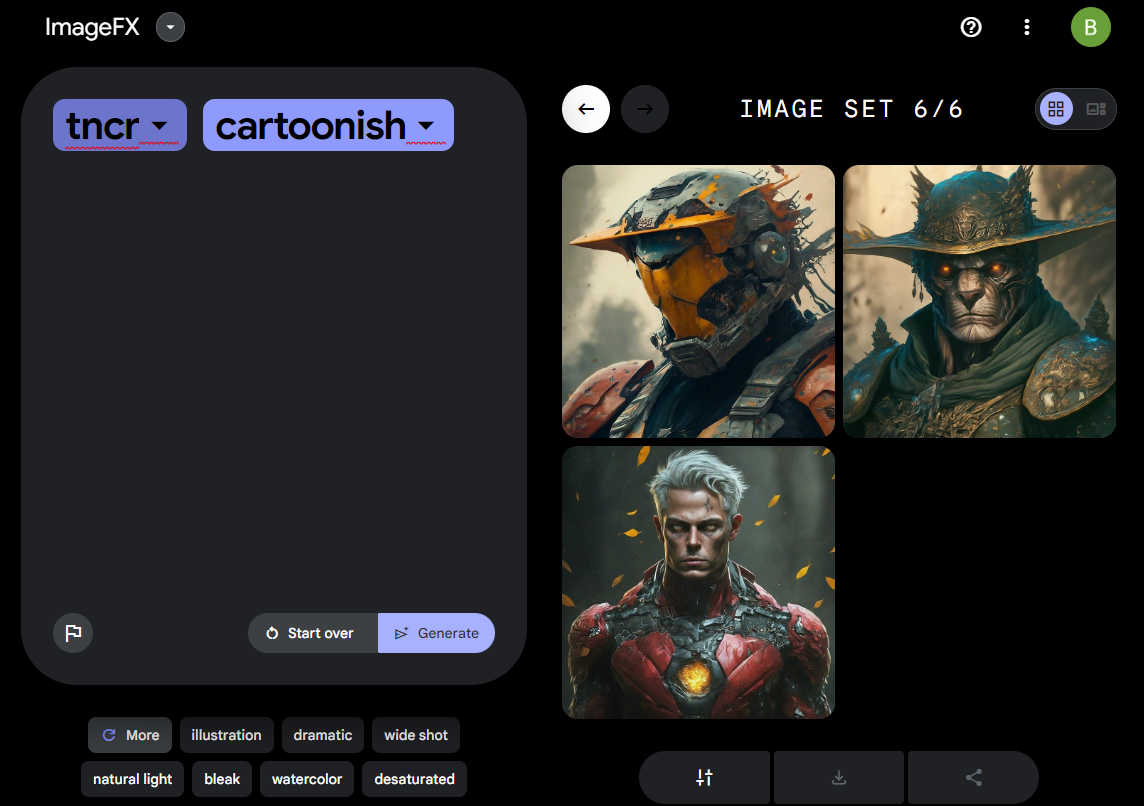1144x806 pixels.
Task: Click the 'IMAGE SET 6/6' label
Action: click(851, 109)
